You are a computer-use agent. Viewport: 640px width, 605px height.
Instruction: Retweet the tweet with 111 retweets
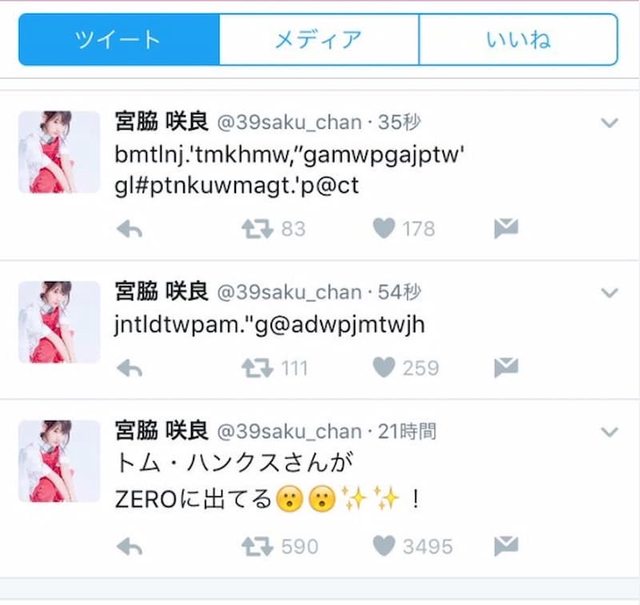point(257,368)
